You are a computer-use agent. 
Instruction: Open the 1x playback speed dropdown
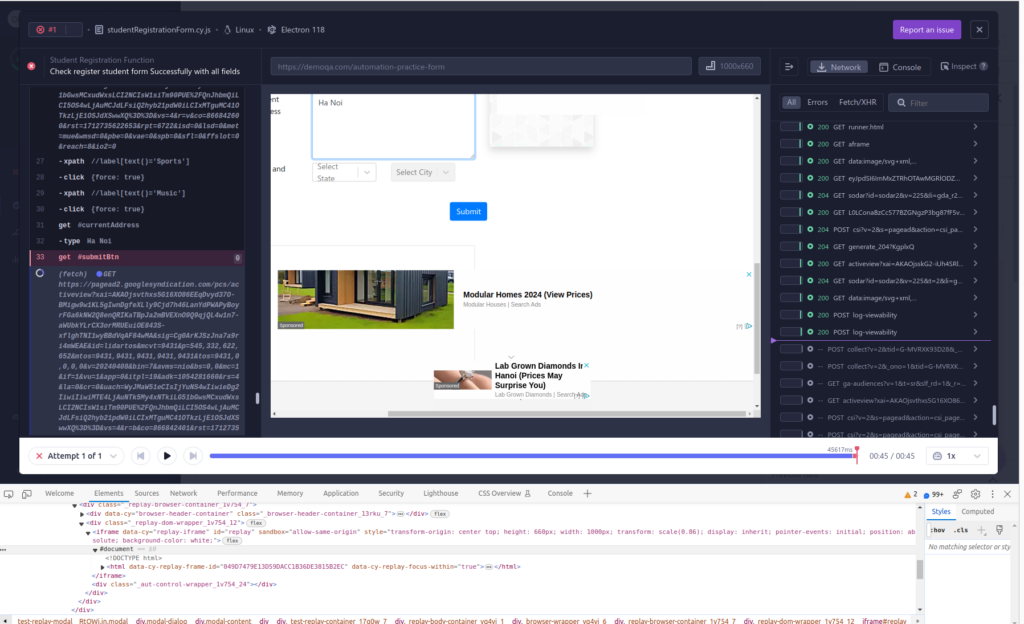pyautogui.click(x=959, y=456)
